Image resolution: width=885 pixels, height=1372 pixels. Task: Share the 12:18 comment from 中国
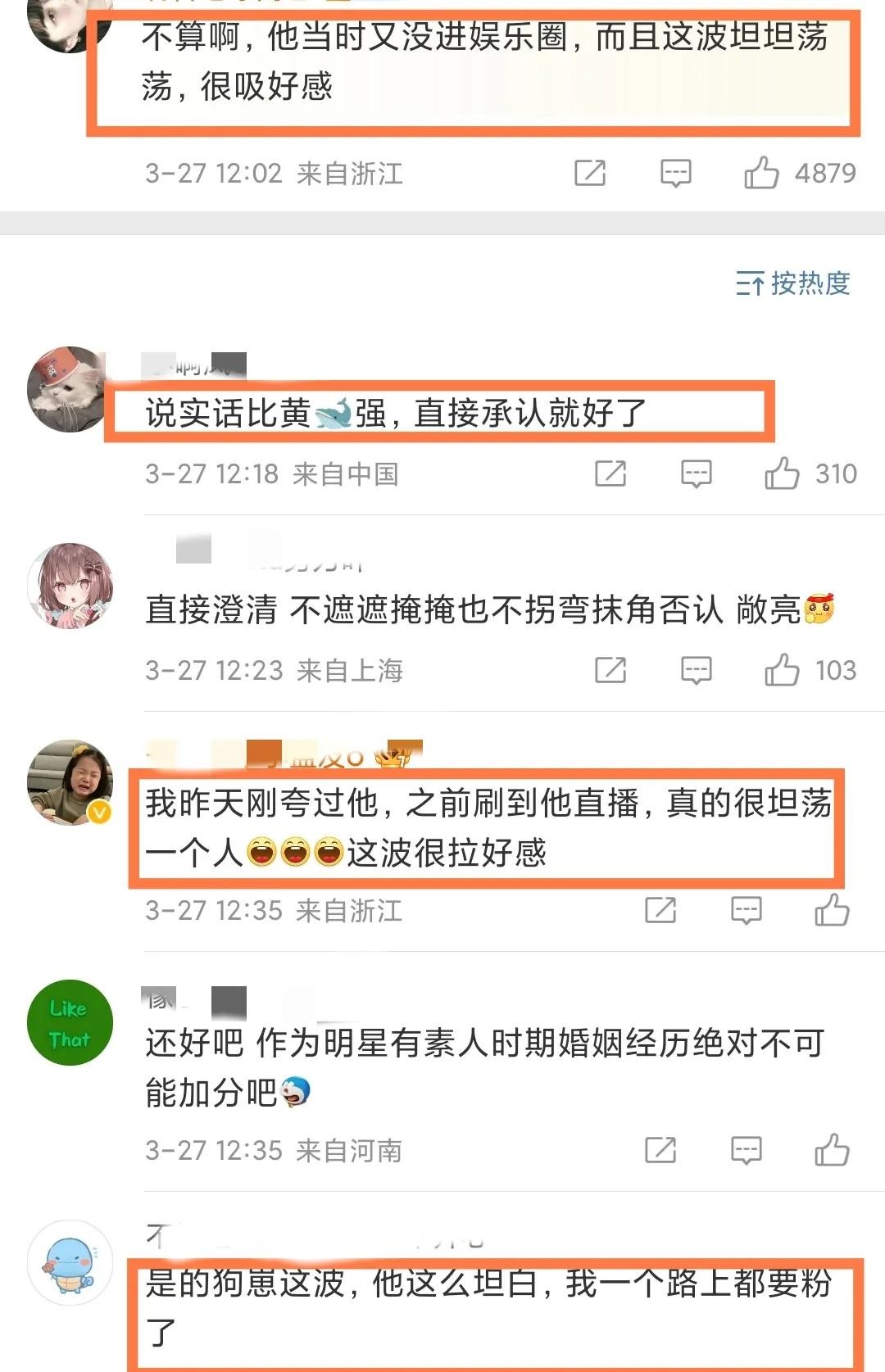point(610,473)
